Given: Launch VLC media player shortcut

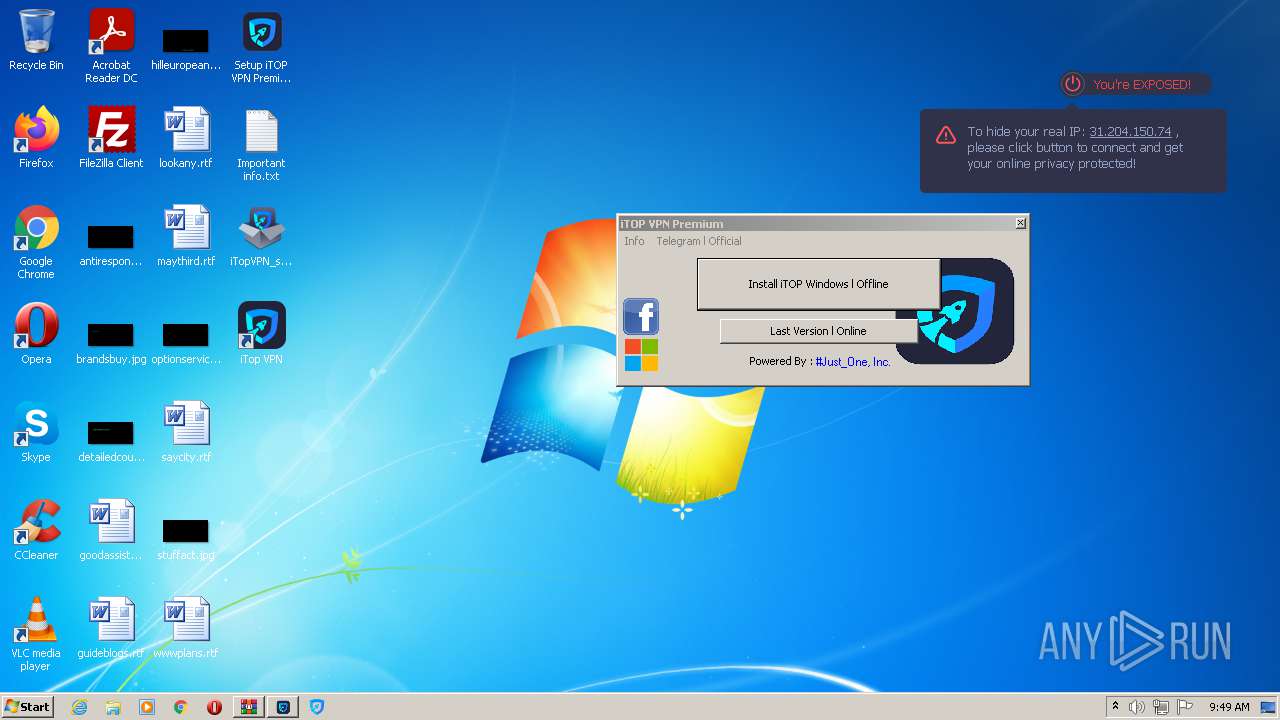Looking at the screenshot, I should pos(36,634).
